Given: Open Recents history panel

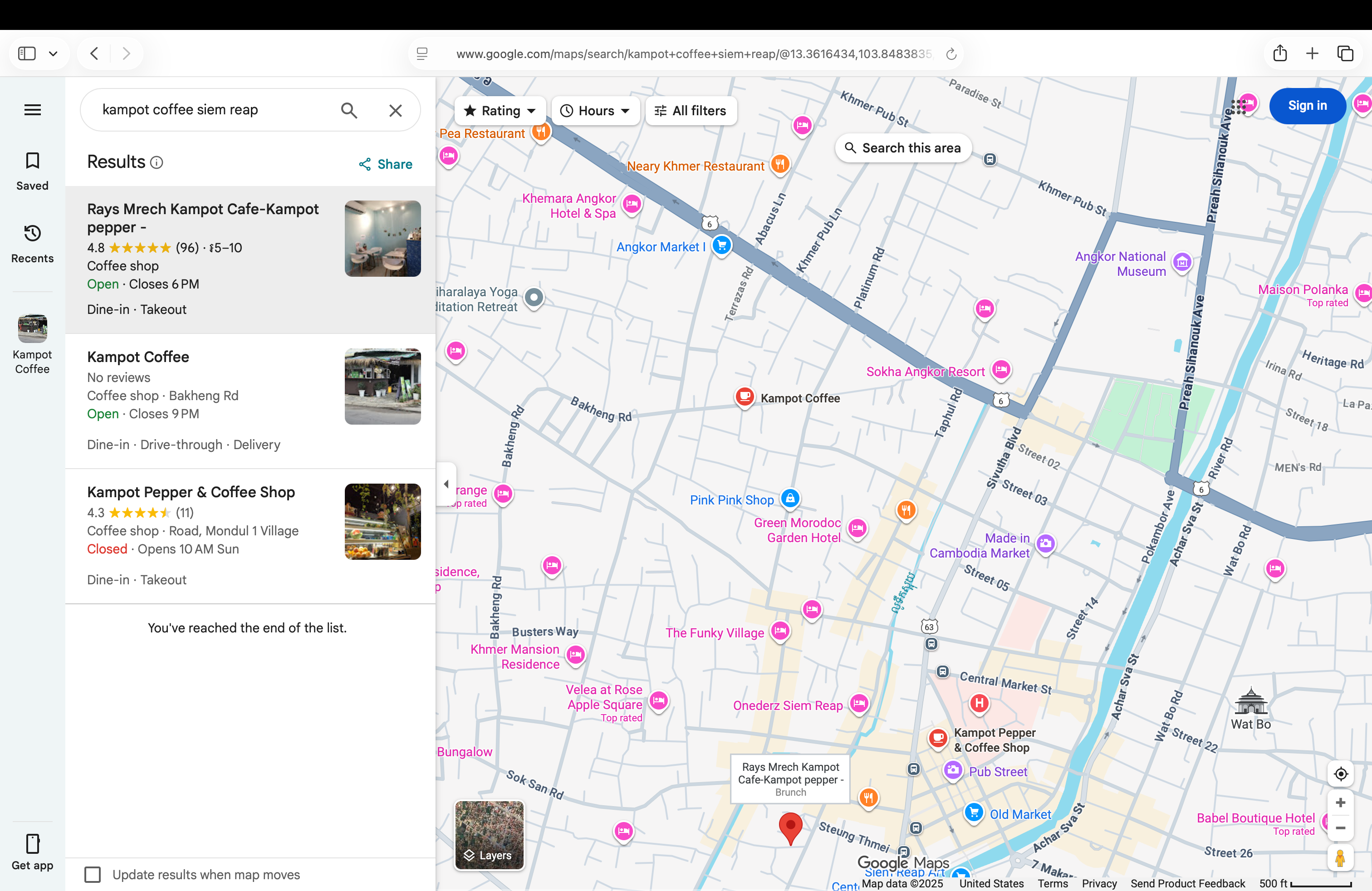Looking at the screenshot, I should coord(32,234).
